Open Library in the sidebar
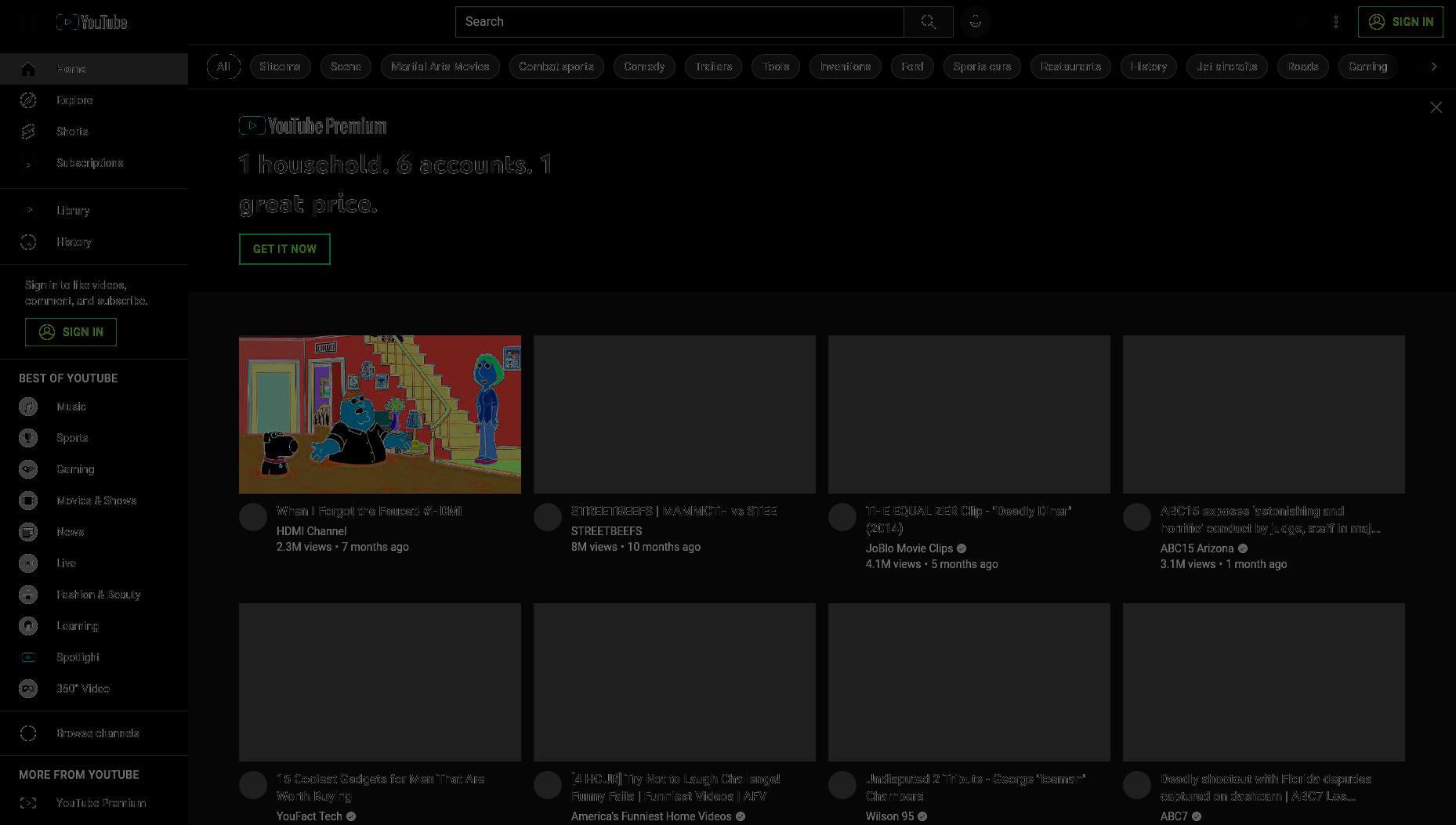The width and height of the screenshot is (1456, 825). (x=94, y=211)
